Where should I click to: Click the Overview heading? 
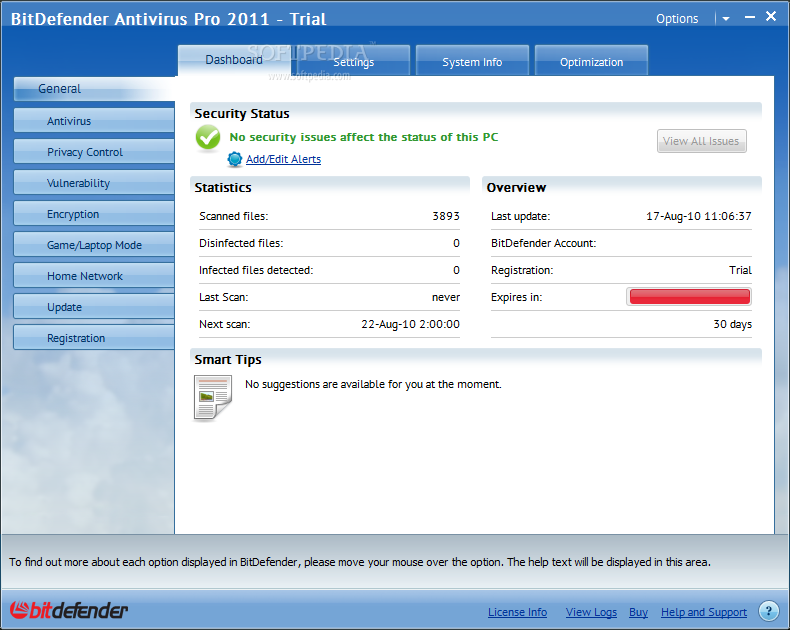[x=516, y=187]
